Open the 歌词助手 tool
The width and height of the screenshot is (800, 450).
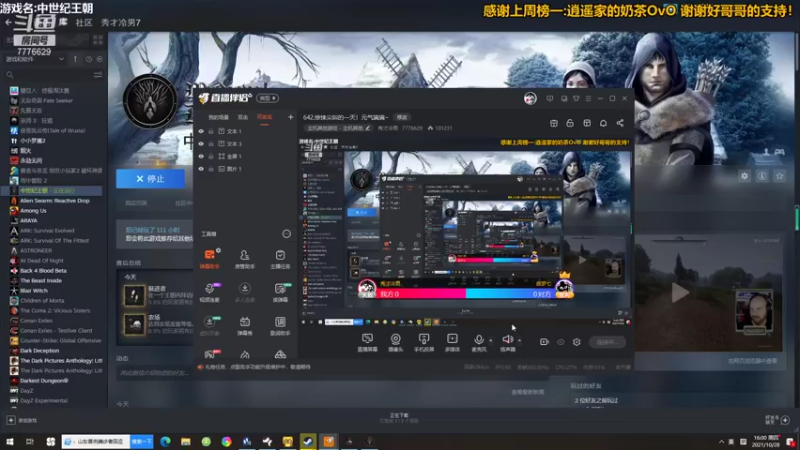pyautogui.click(x=280, y=326)
